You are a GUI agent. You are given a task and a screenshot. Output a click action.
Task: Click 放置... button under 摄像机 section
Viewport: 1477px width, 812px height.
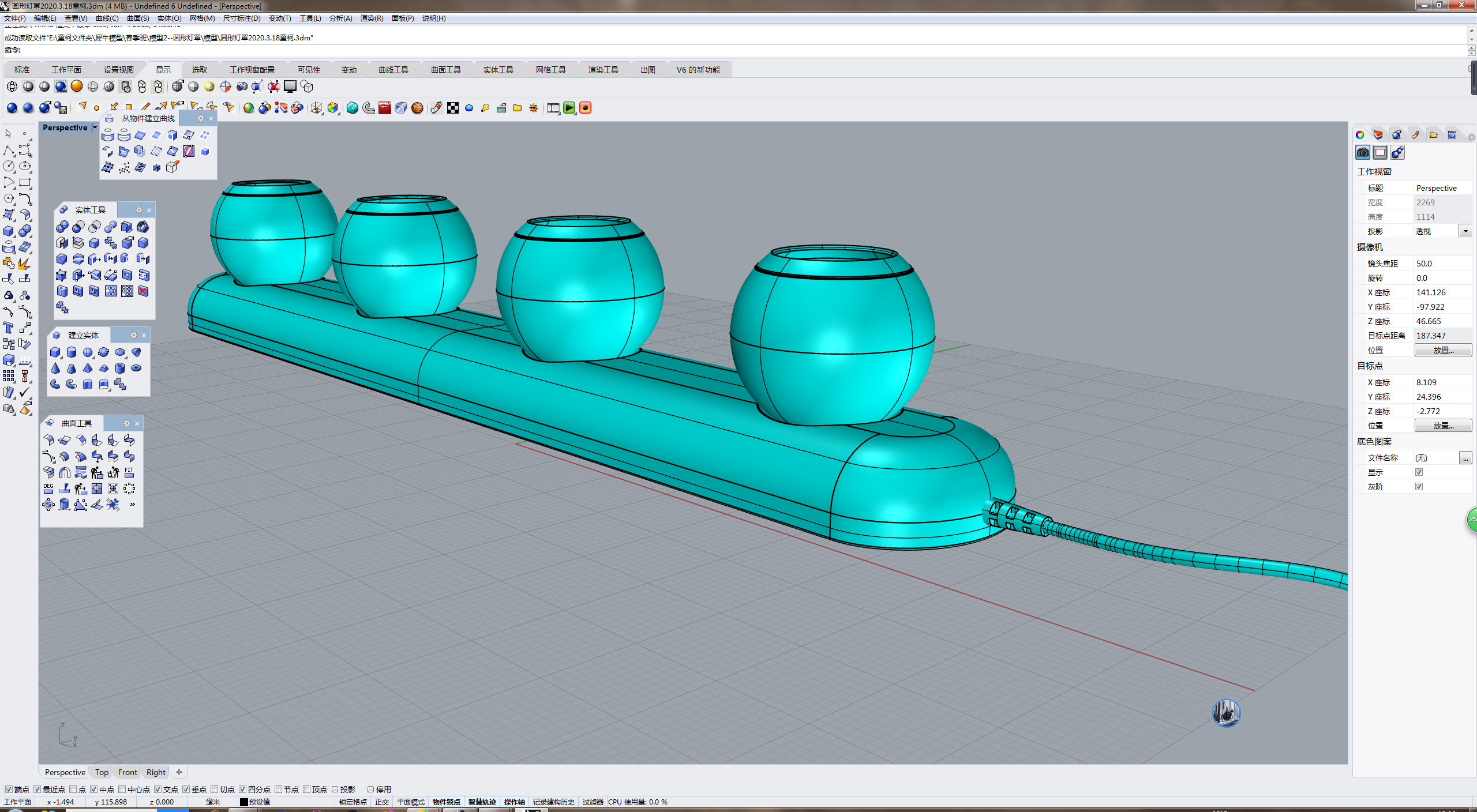[1442, 350]
